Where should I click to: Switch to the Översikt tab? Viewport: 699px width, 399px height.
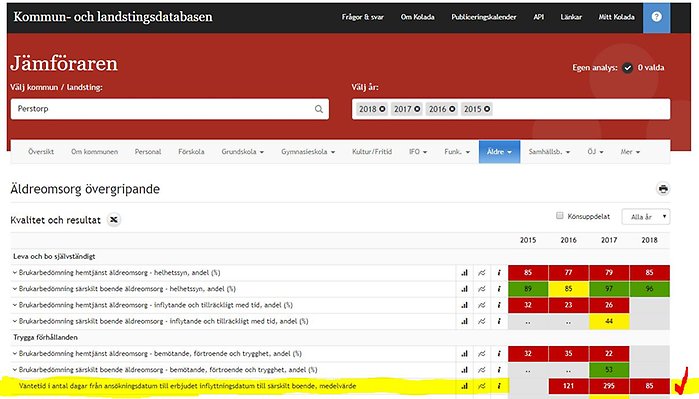coord(41,152)
